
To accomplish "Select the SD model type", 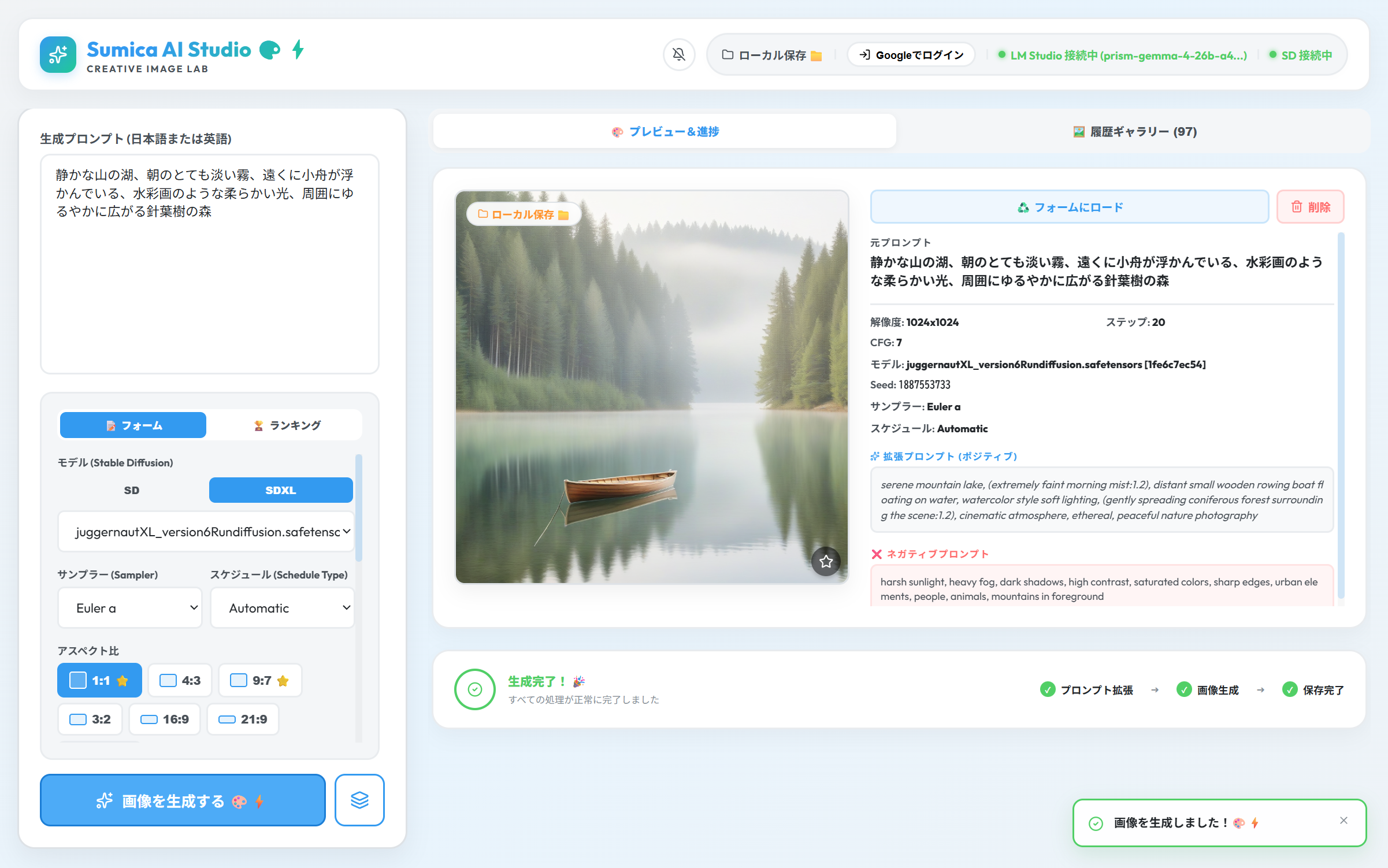I will [x=132, y=490].
